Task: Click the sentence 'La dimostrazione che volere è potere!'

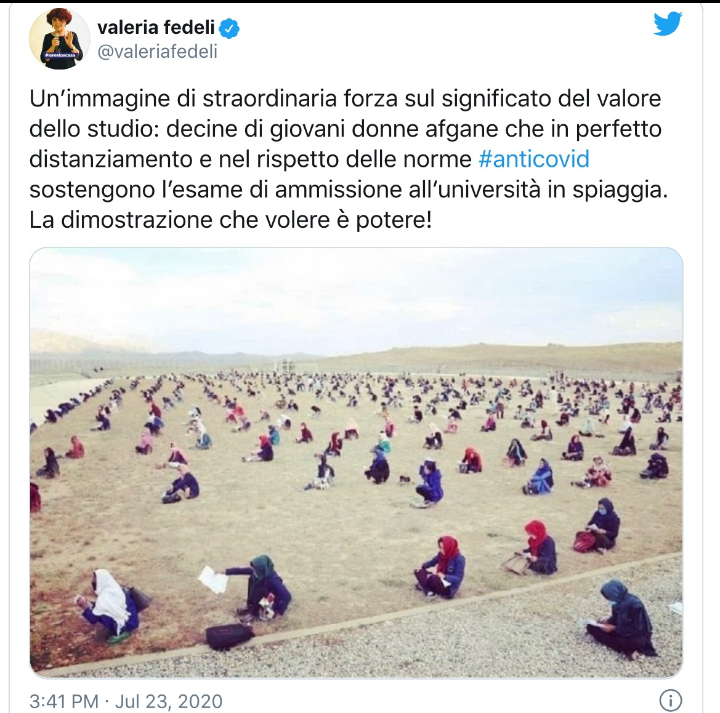Action: point(231,220)
